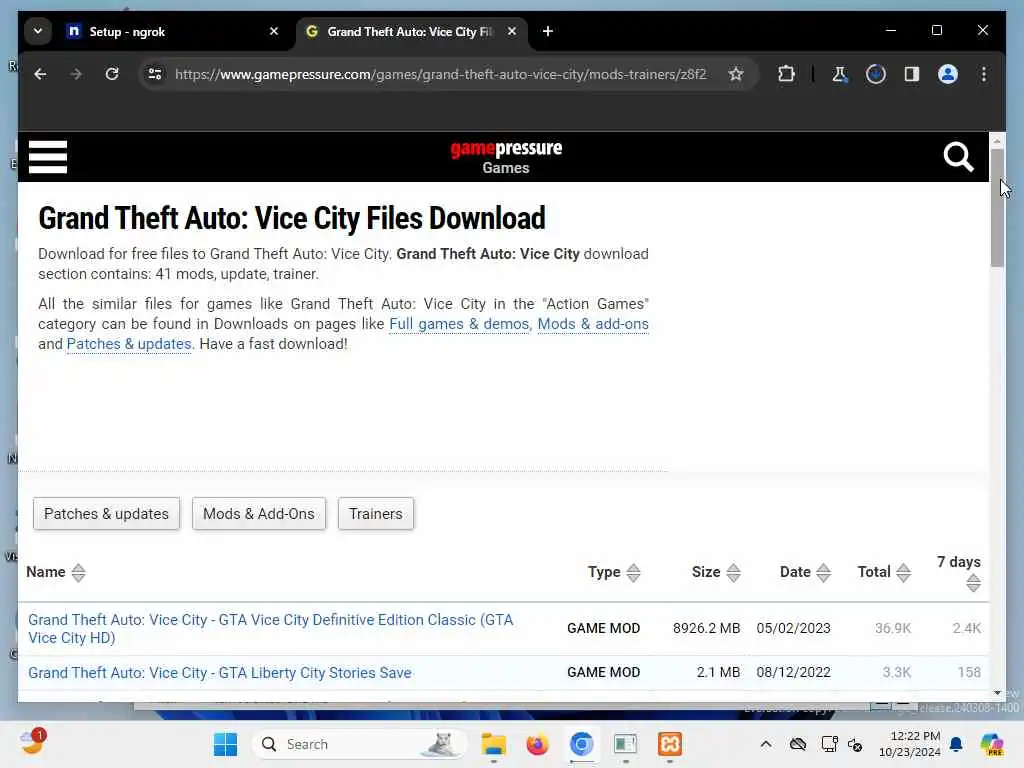Switch to Chromium browser taskbar icon

pos(581,744)
